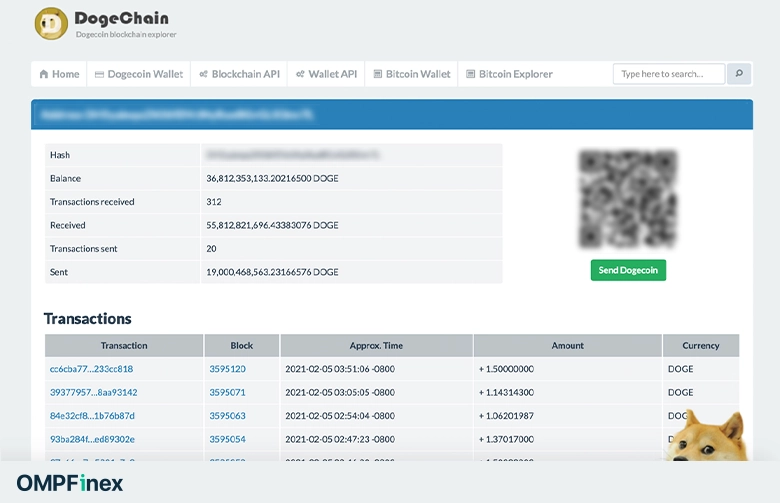
Task: Click the Currency column header
Action: (x=701, y=346)
